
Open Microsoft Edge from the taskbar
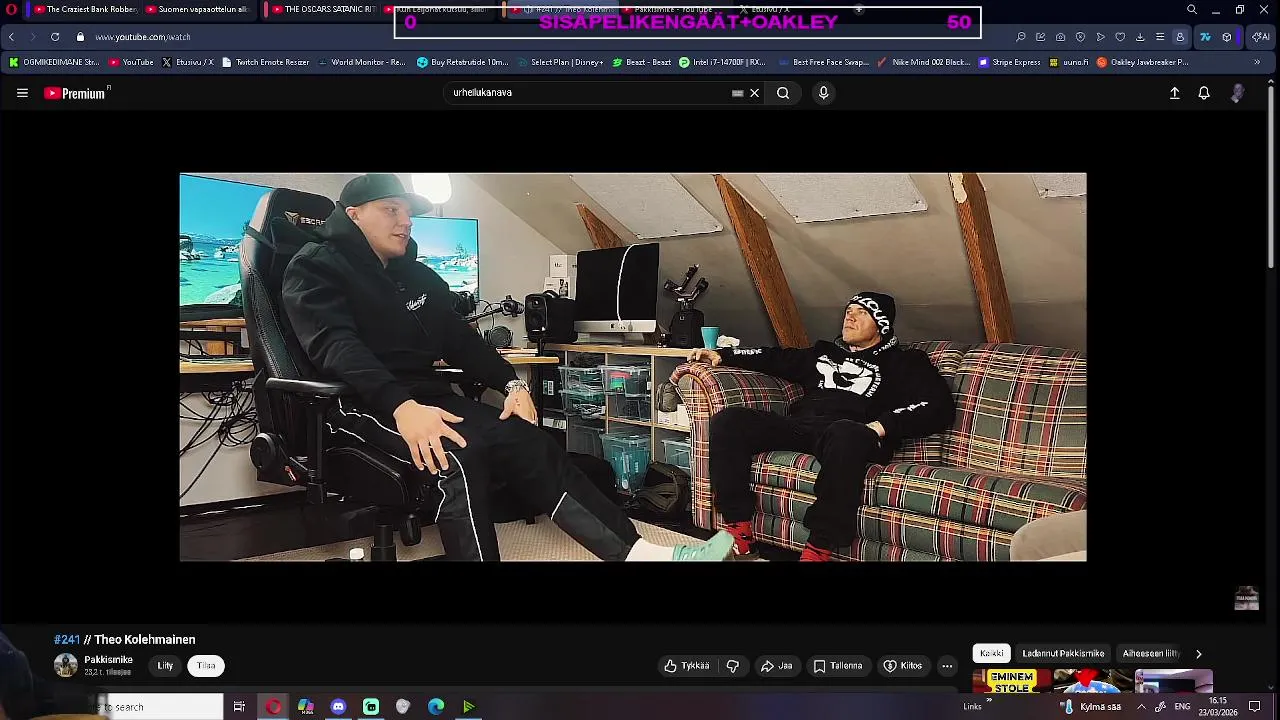(436, 707)
